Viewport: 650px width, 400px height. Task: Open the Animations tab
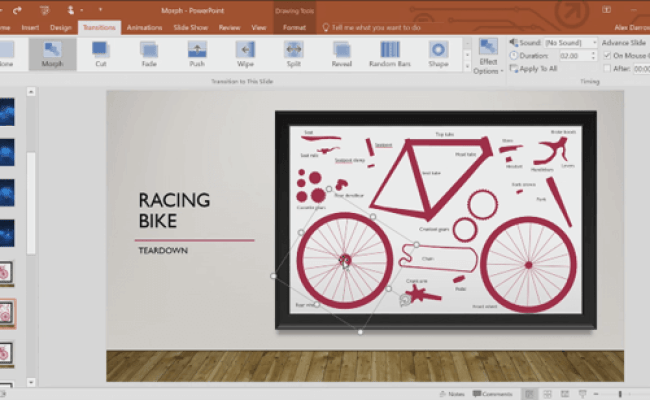[144, 27]
